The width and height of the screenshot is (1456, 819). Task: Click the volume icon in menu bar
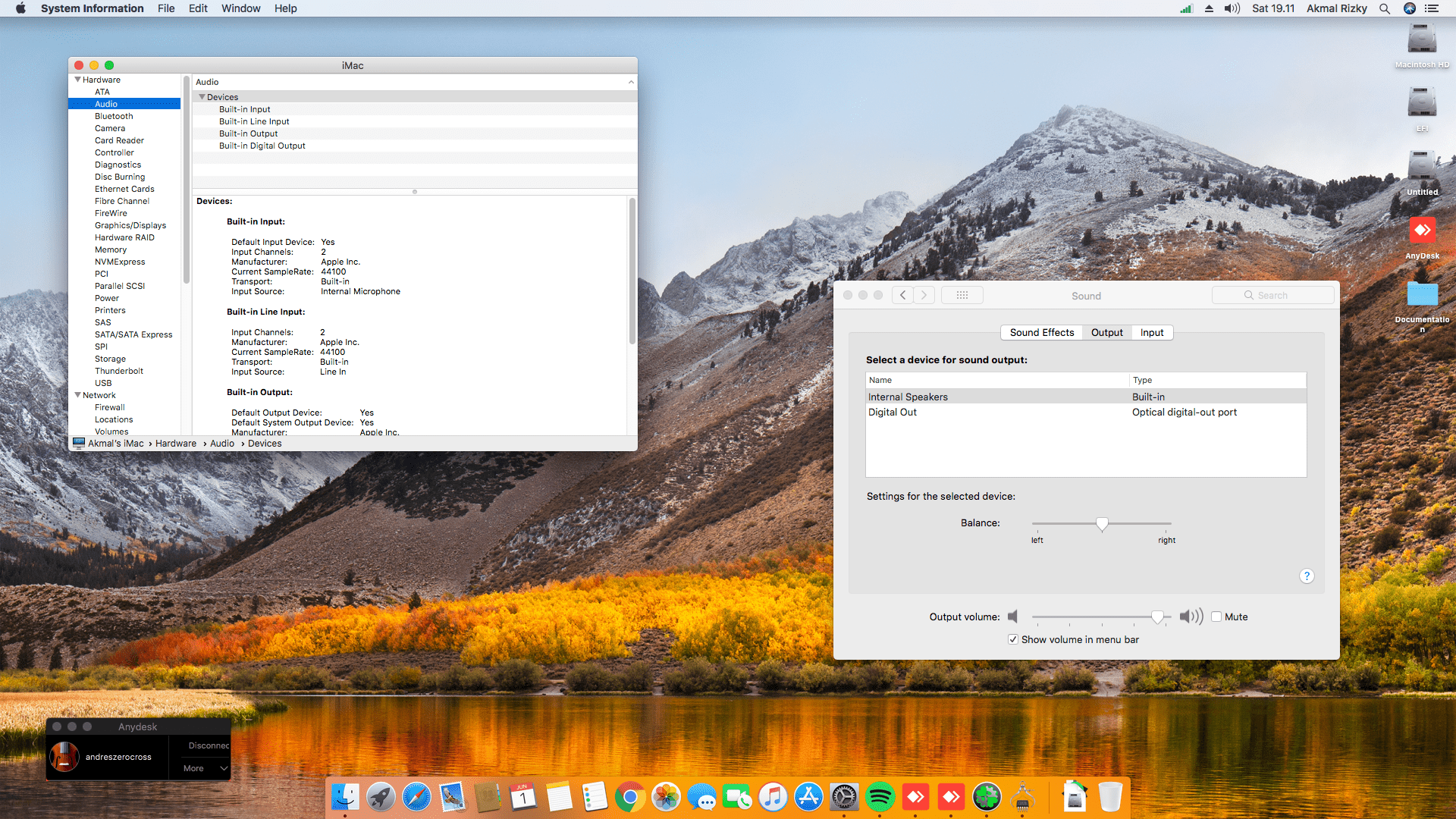coord(1232,8)
